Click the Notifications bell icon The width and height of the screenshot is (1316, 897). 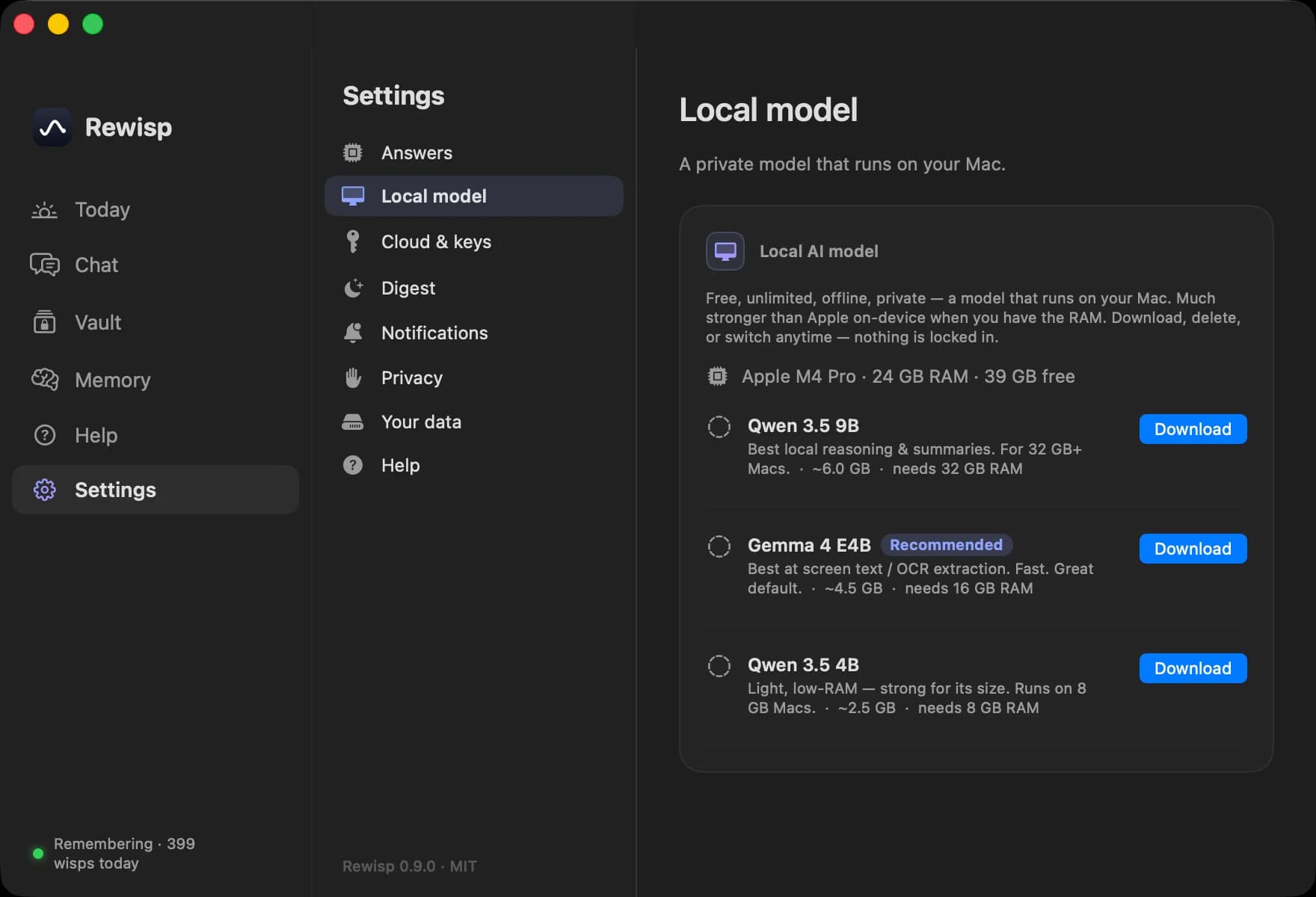pyautogui.click(x=353, y=333)
